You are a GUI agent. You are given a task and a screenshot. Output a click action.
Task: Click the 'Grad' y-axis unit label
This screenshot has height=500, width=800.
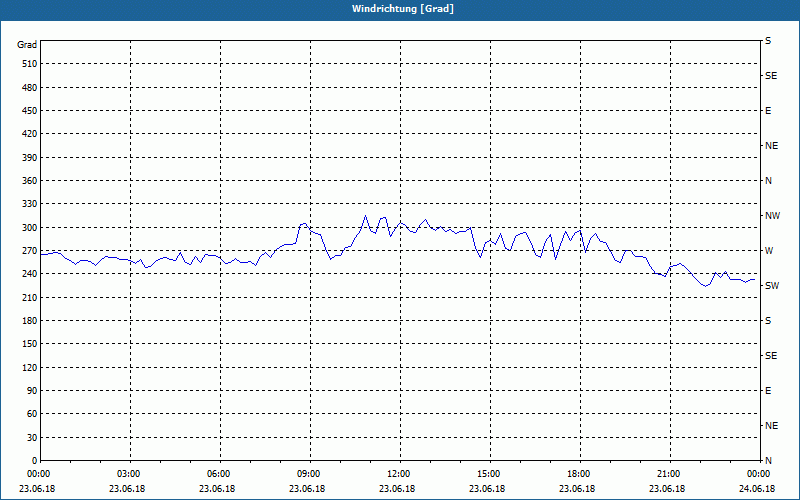pyautogui.click(x=27, y=45)
